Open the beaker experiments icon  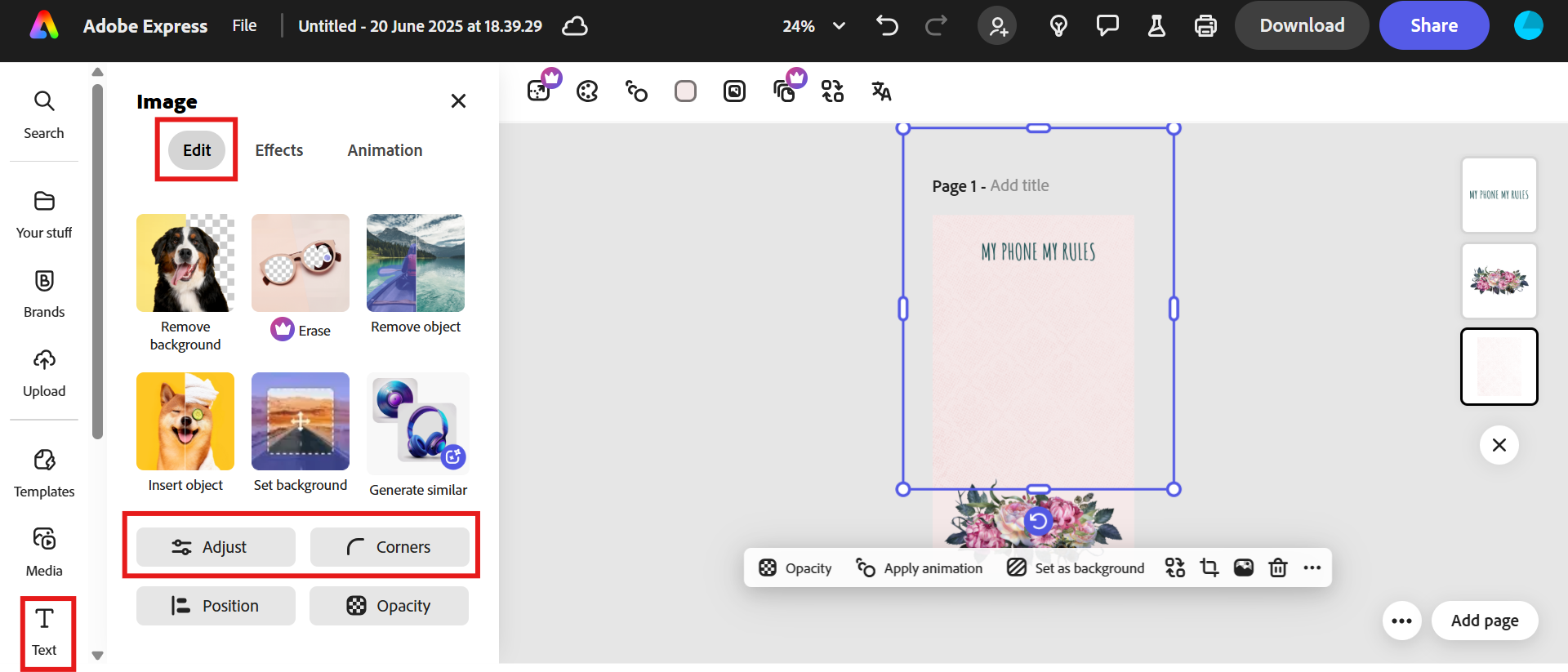pyautogui.click(x=1156, y=26)
